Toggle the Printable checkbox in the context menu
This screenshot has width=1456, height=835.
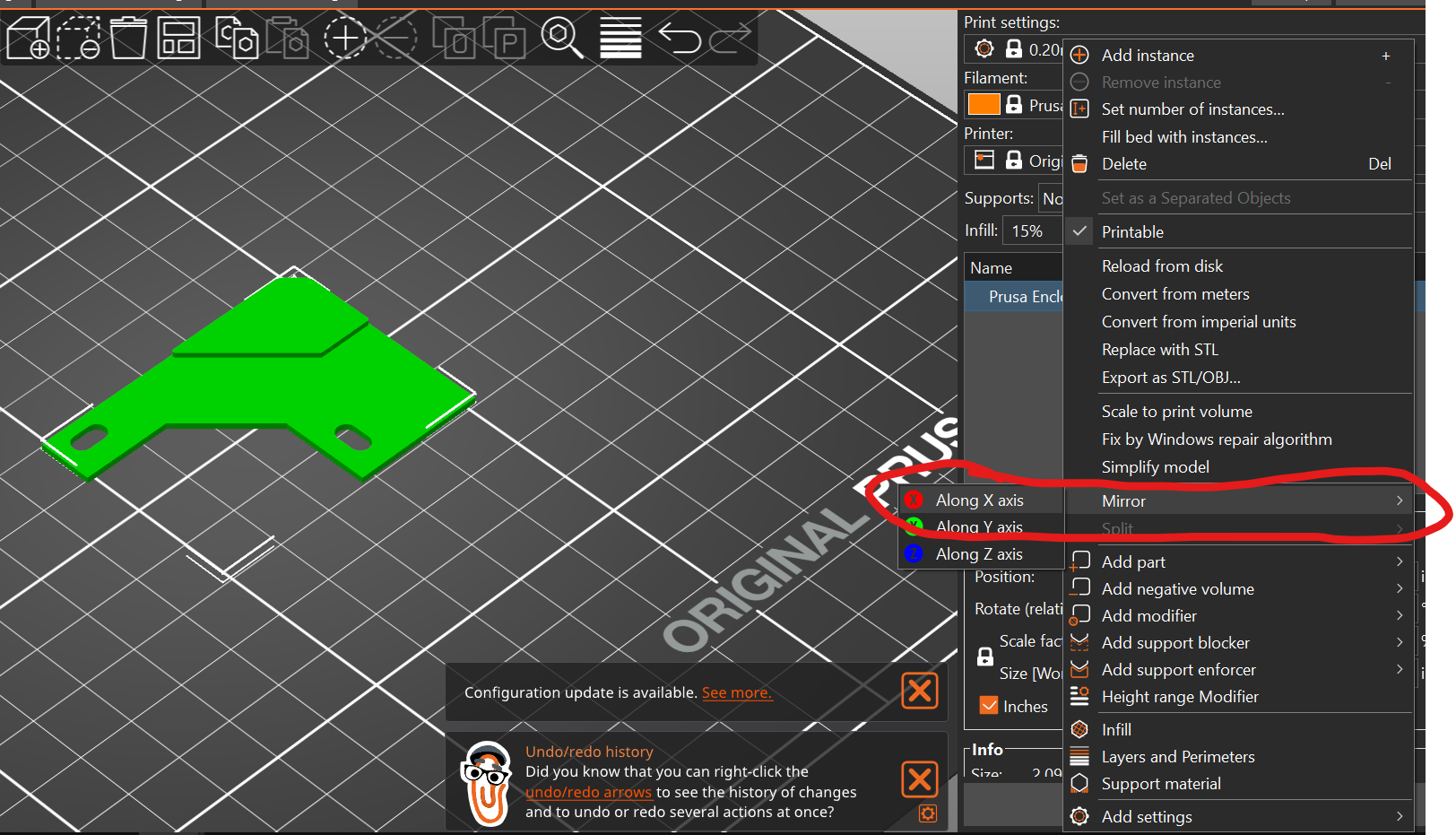click(1132, 231)
